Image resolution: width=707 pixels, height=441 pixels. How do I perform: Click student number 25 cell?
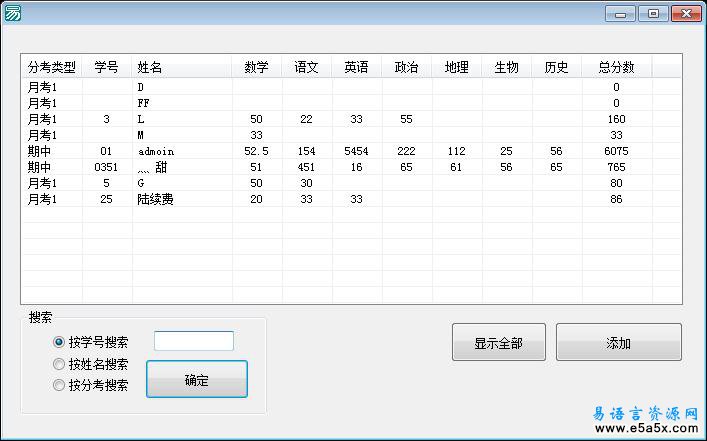[106, 199]
